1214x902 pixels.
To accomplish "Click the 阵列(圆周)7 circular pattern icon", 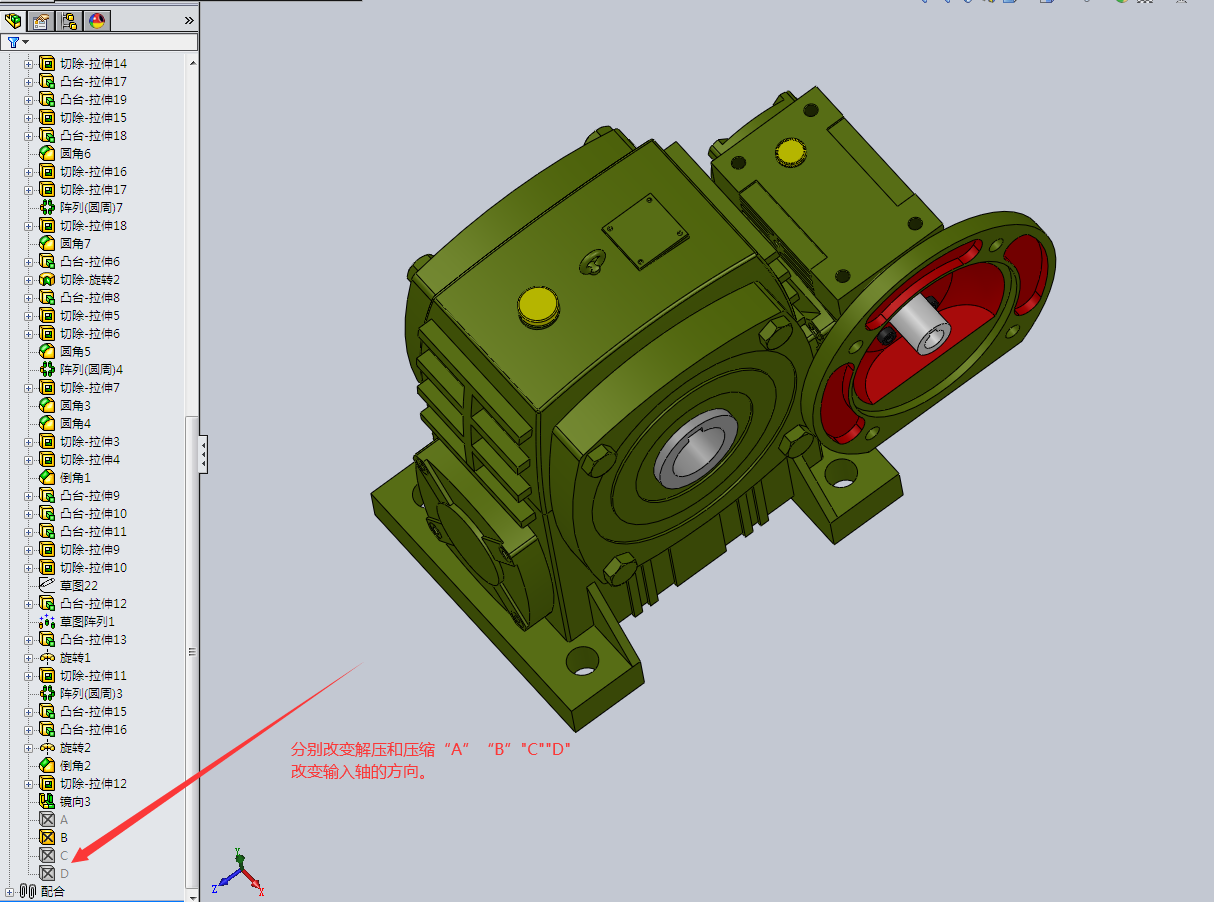I will pos(47,208).
